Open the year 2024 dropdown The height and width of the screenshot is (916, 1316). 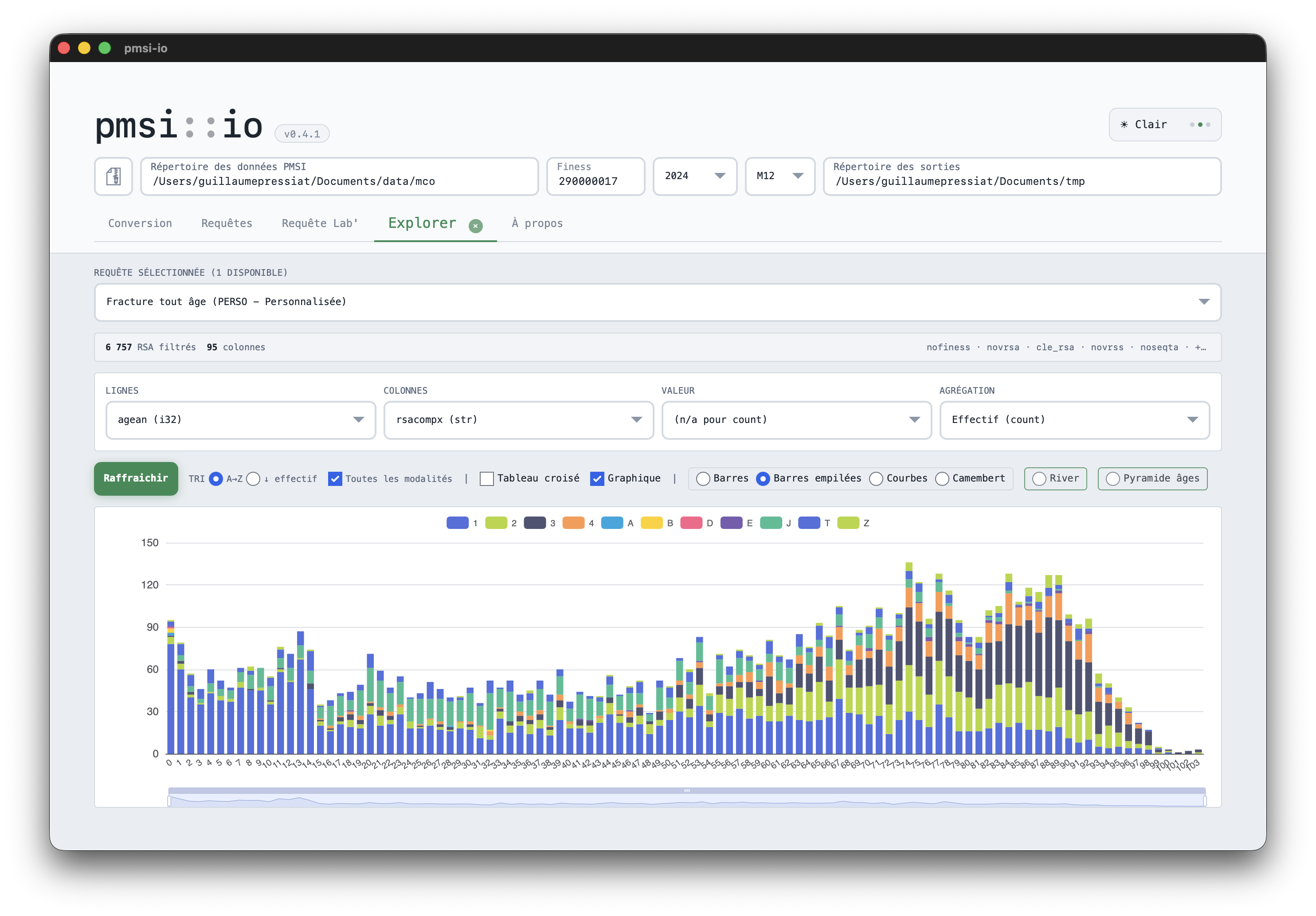coord(695,176)
